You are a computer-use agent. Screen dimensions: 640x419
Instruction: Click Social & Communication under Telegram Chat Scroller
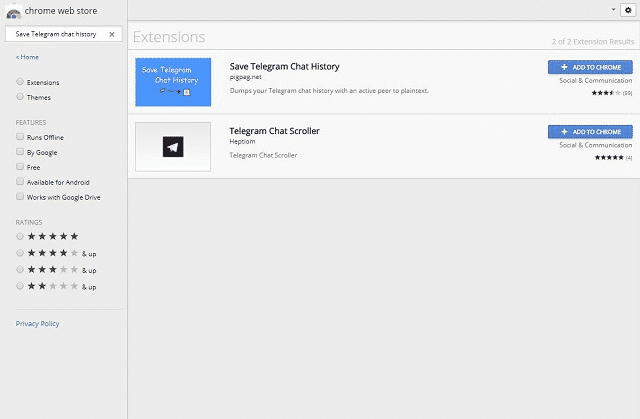pyautogui.click(x=596, y=145)
